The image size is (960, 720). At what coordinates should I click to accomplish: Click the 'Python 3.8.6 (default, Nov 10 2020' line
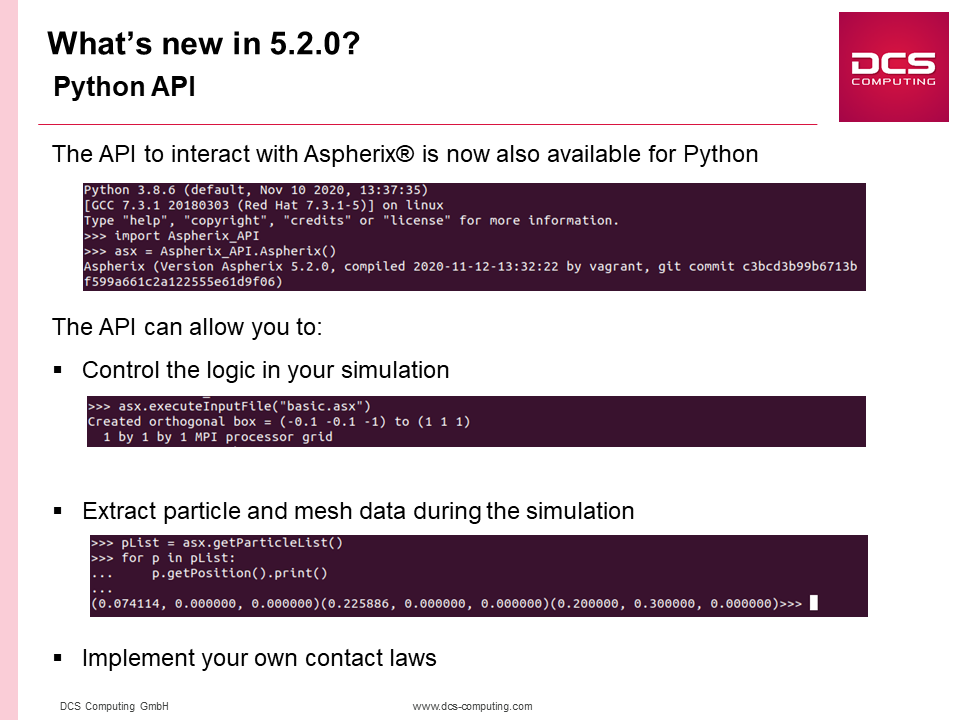pos(255,190)
